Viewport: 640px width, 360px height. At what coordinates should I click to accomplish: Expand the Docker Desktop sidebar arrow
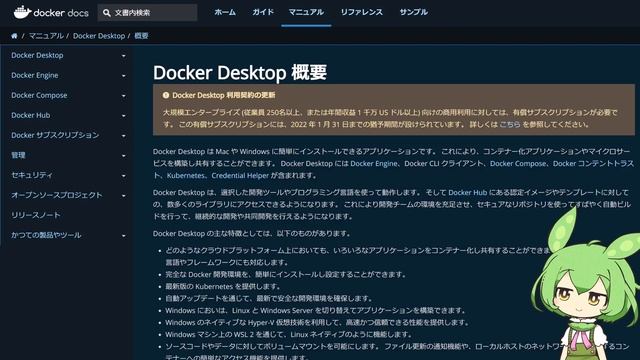[124, 56]
